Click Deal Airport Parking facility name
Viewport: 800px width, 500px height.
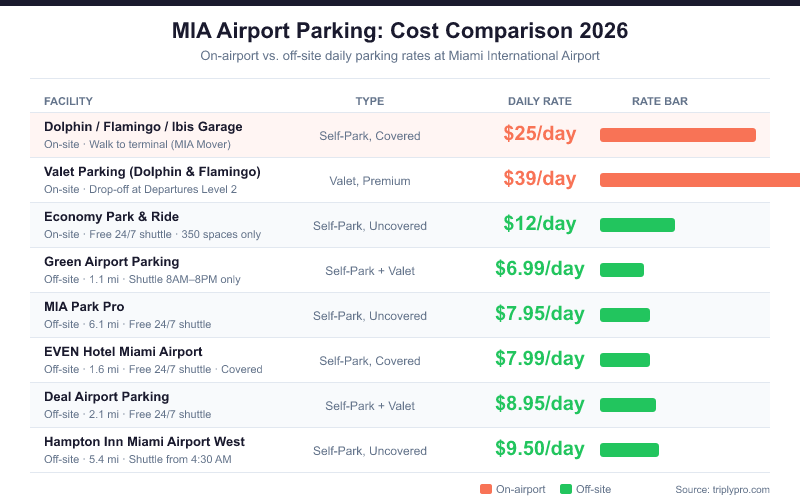point(106,397)
